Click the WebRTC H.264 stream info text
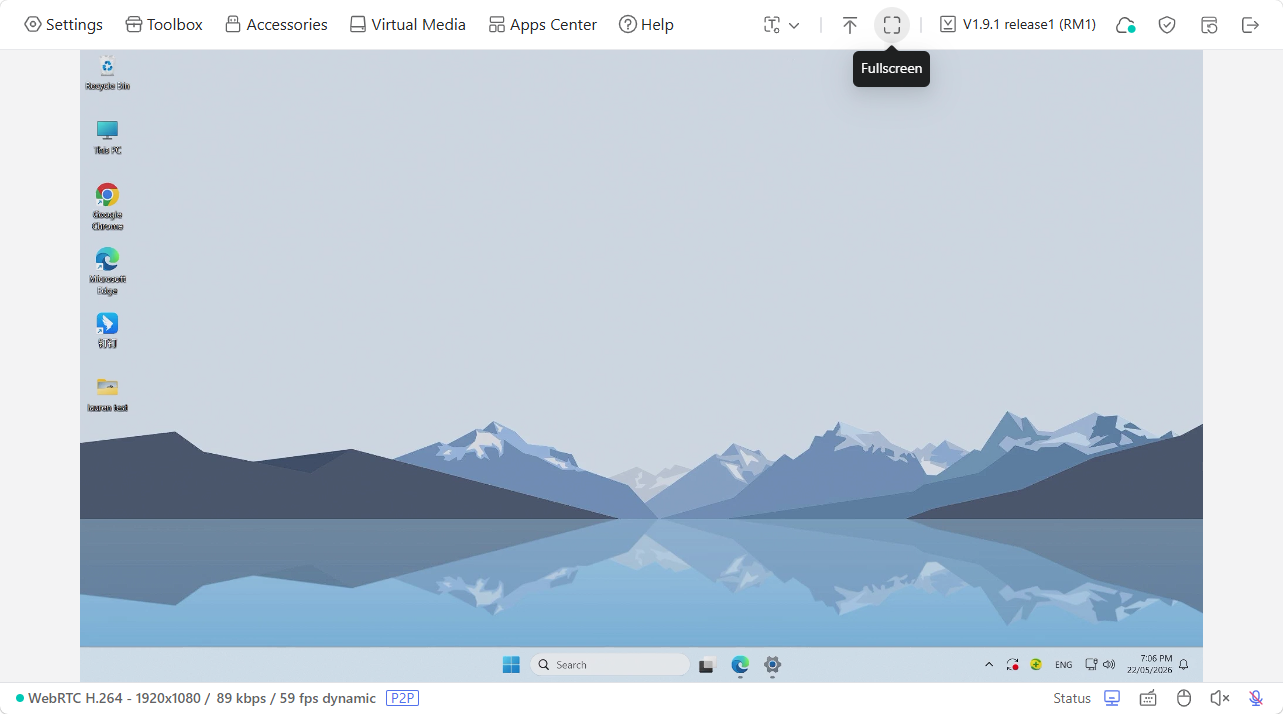Image resolution: width=1283 pixels, height=714 pixels. click(x=202, y=698)
